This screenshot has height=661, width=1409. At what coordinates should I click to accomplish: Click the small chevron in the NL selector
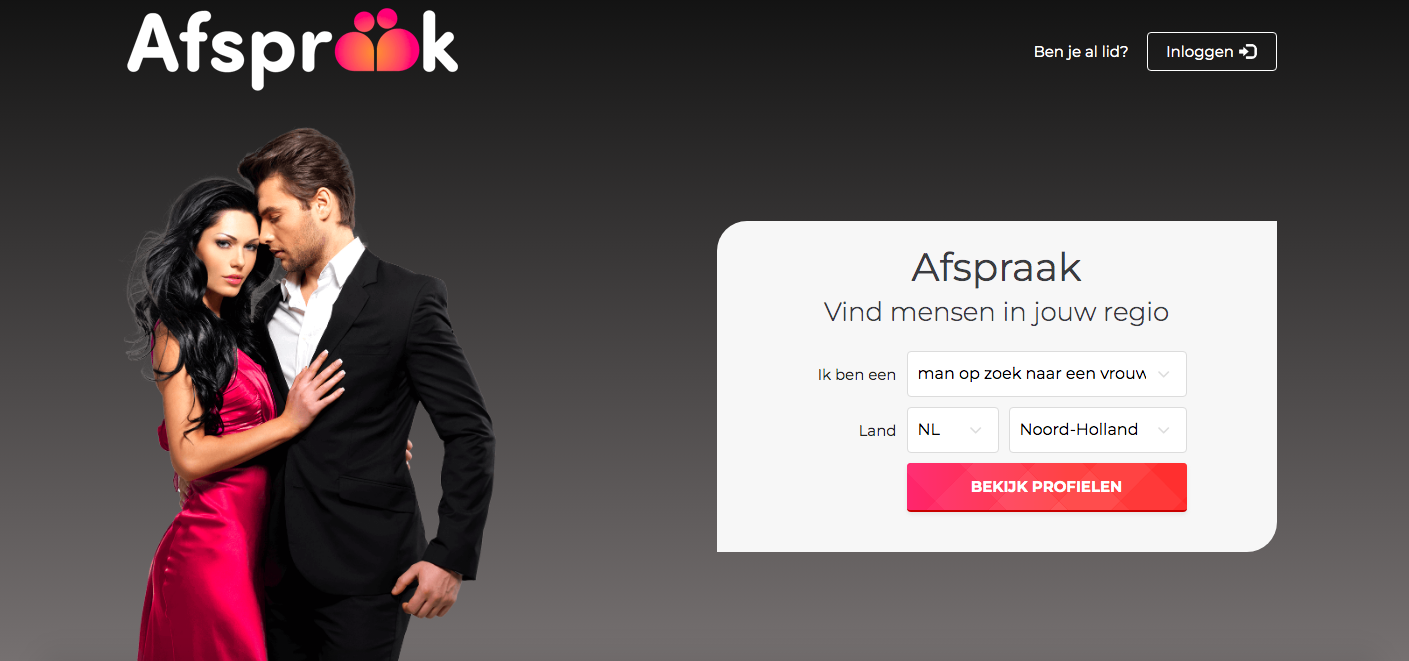tap(975, 430)
